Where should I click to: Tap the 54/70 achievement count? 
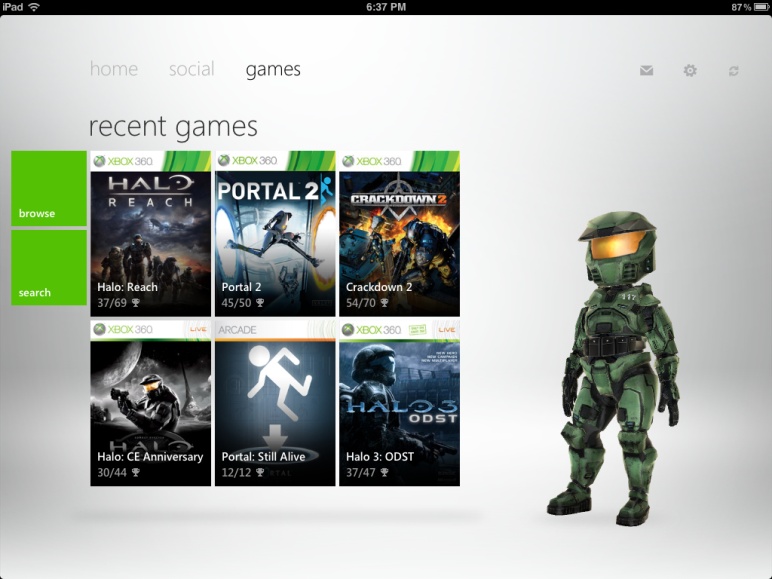(360, 303)
